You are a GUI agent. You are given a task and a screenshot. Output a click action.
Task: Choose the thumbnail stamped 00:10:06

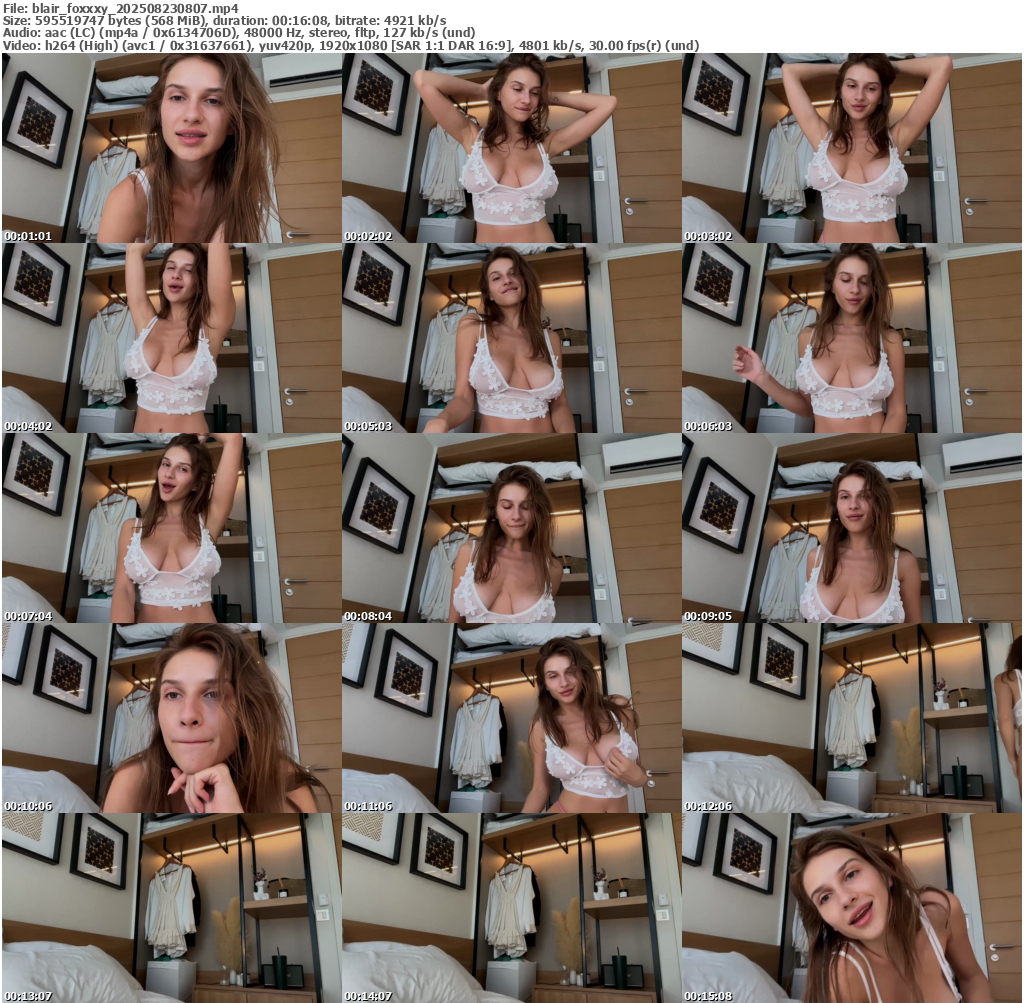tap(172, 718)
